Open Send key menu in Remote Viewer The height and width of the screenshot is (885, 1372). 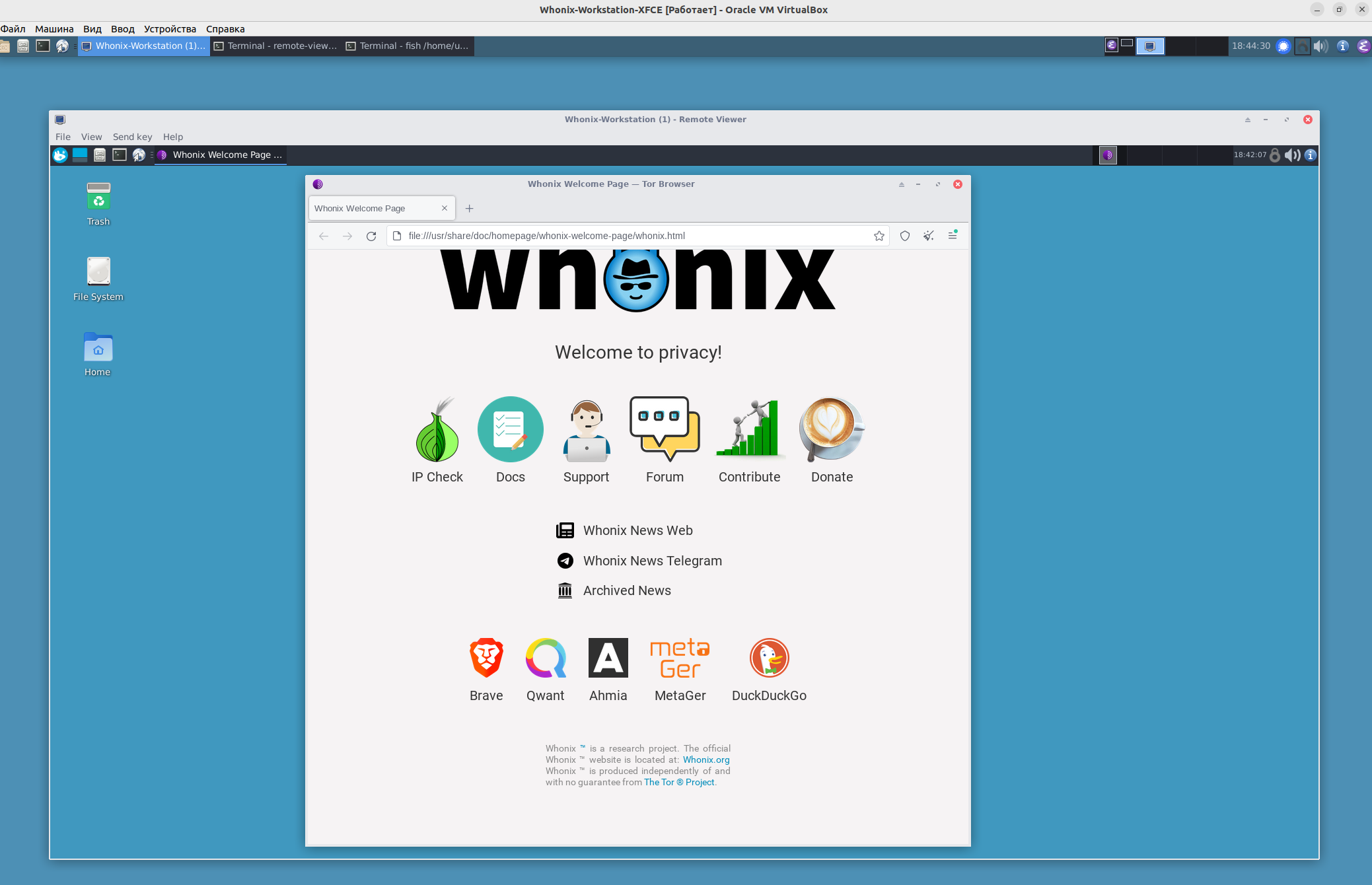[132, 137]
